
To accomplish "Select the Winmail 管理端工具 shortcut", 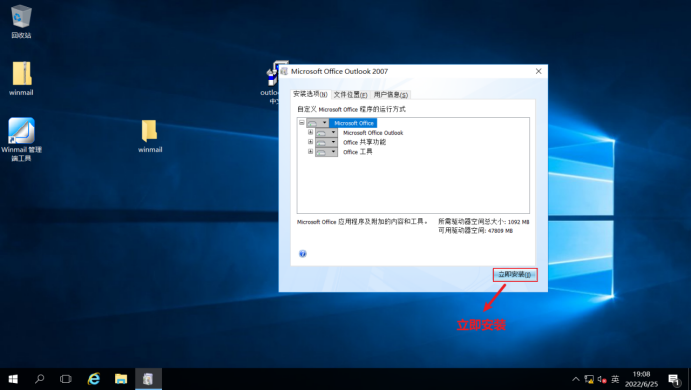I will pos(21,139).
